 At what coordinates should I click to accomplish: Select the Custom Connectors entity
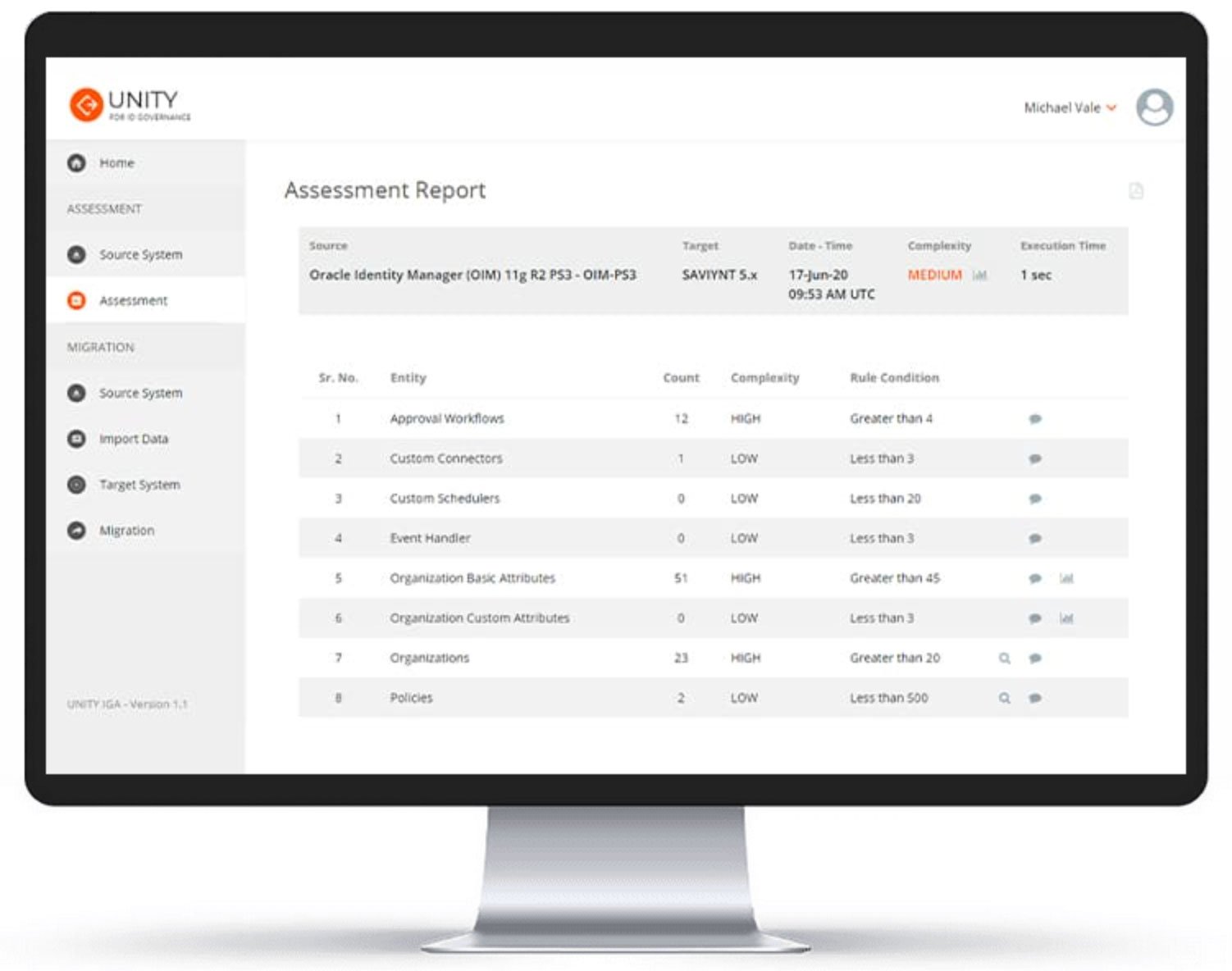[x=445, y=458]
